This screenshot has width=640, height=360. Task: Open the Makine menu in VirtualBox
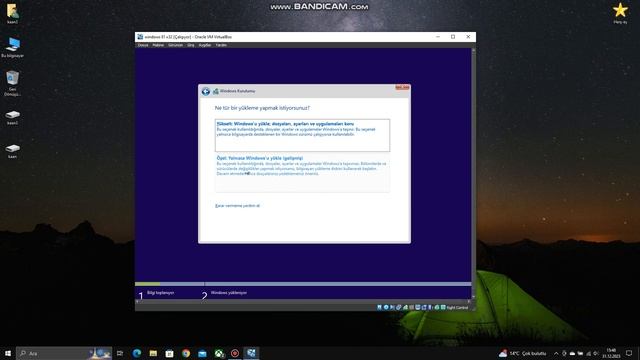[158, 45]
